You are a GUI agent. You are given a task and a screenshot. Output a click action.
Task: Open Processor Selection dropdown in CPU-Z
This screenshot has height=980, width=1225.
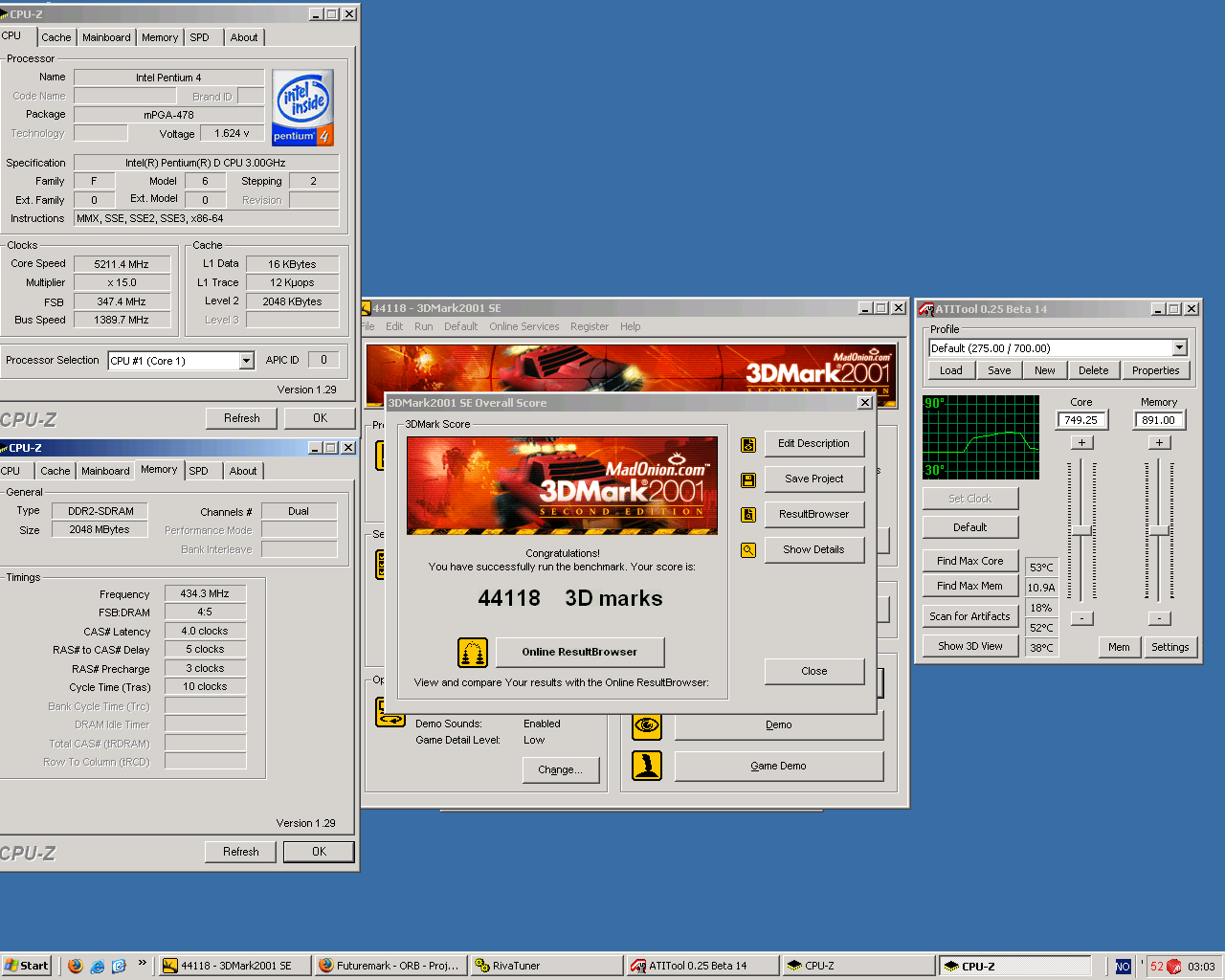pos(246,361)
